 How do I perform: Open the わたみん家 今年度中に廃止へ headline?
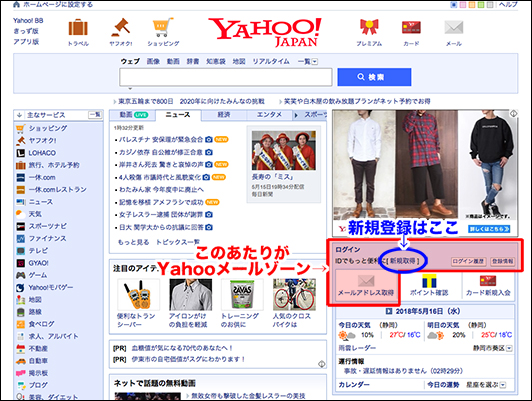pyautogui.click(x=162, y=190)
